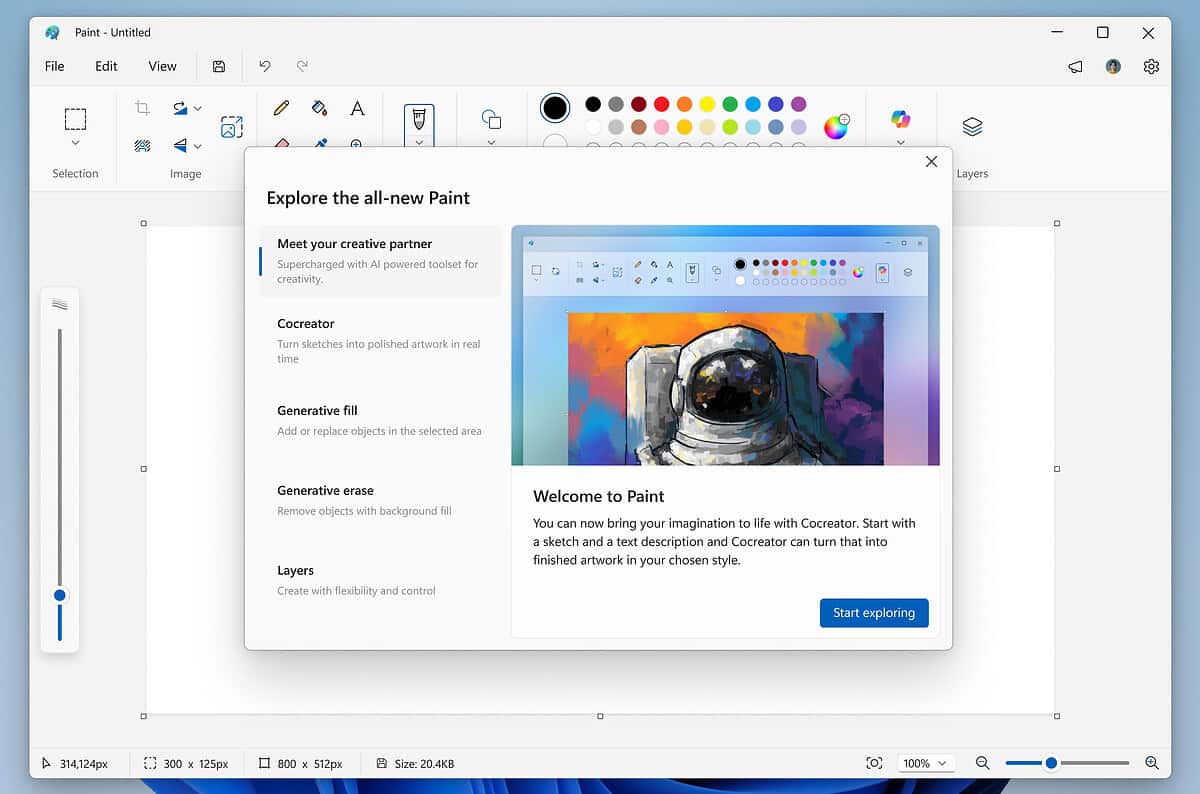This screenshot has width=1200, height=794.
Task: Click the brush stroke icon above the size slider
Action: [x=60, y=305]
